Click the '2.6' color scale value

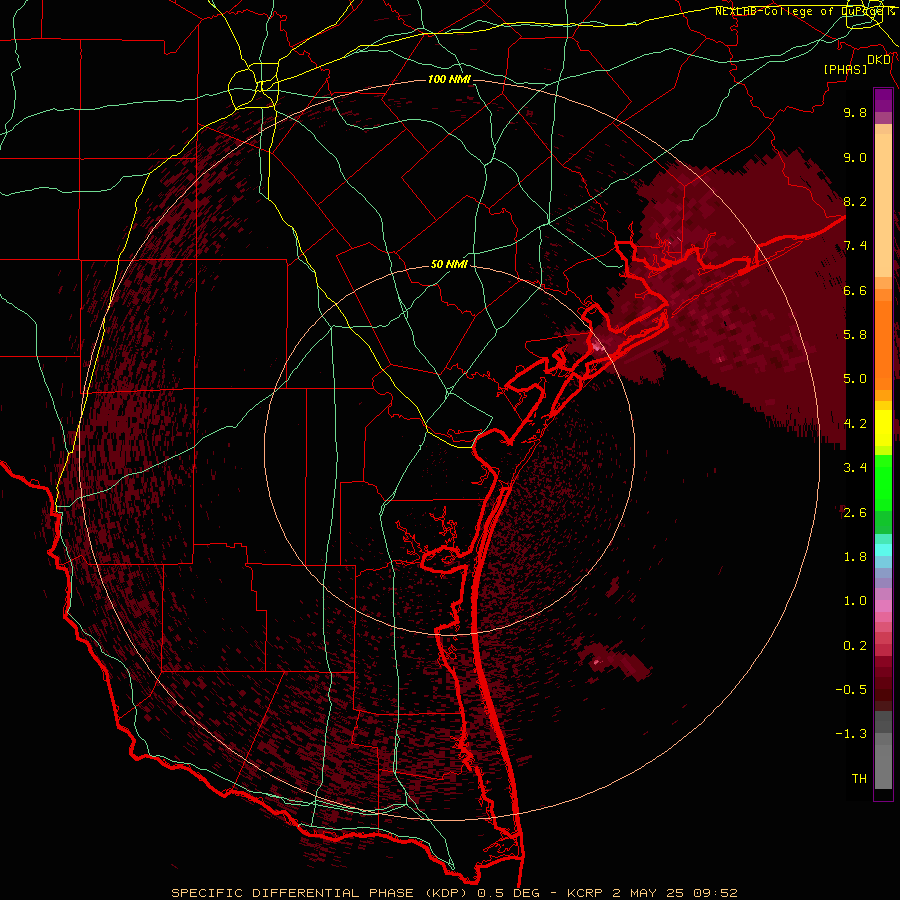tap(855, 513)
